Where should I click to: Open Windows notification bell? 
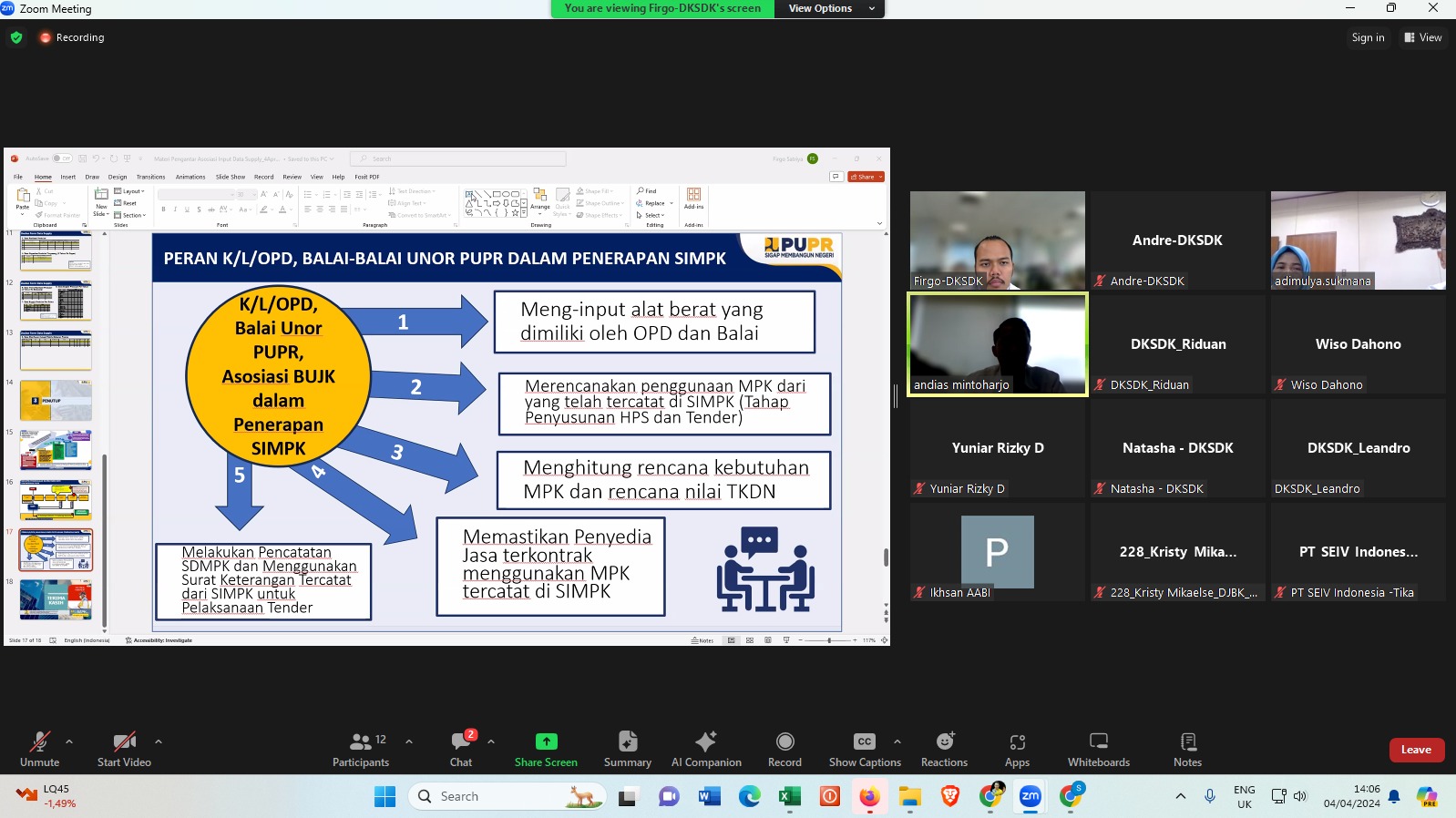[1394, 796]
